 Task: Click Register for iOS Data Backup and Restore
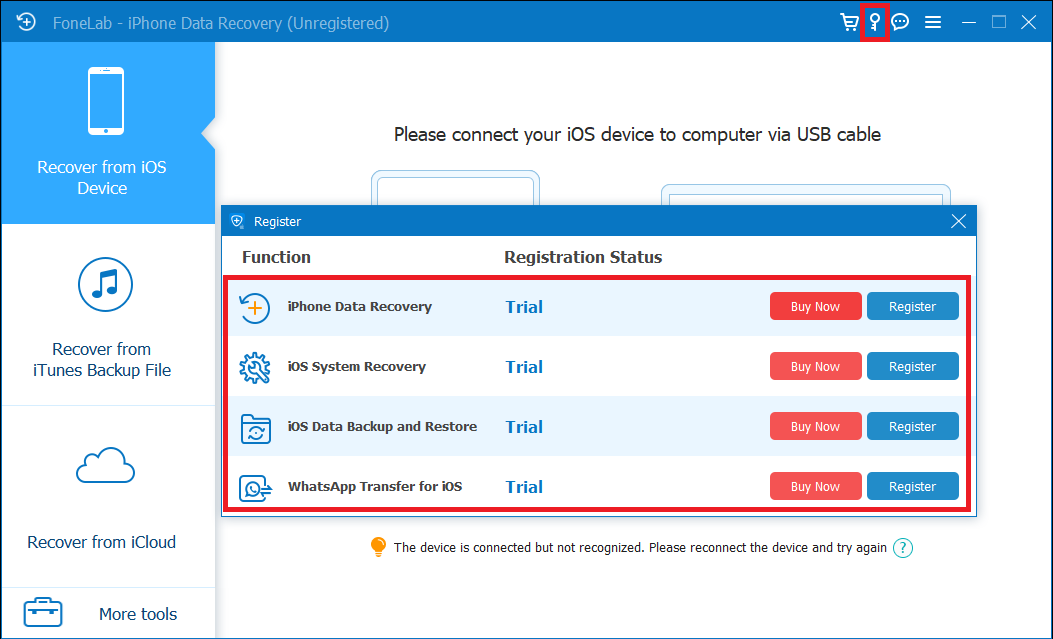point(912,426)
